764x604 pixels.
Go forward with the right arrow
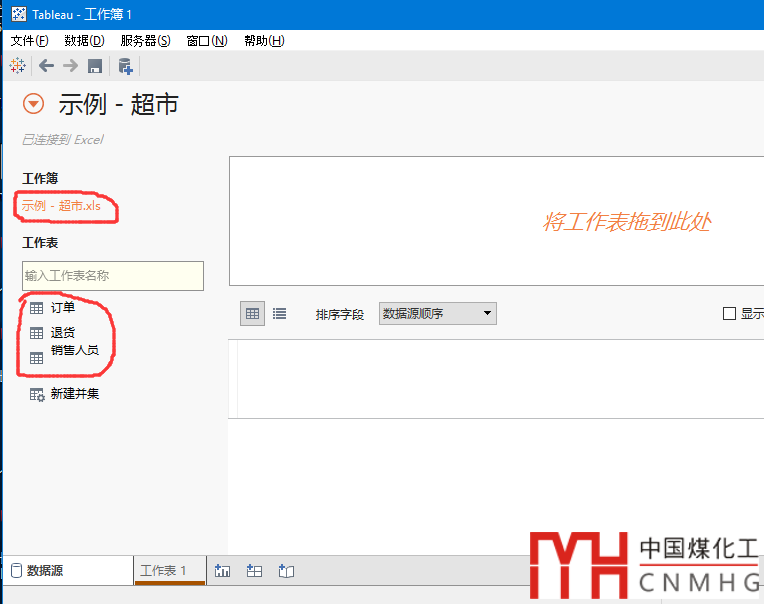71,65
